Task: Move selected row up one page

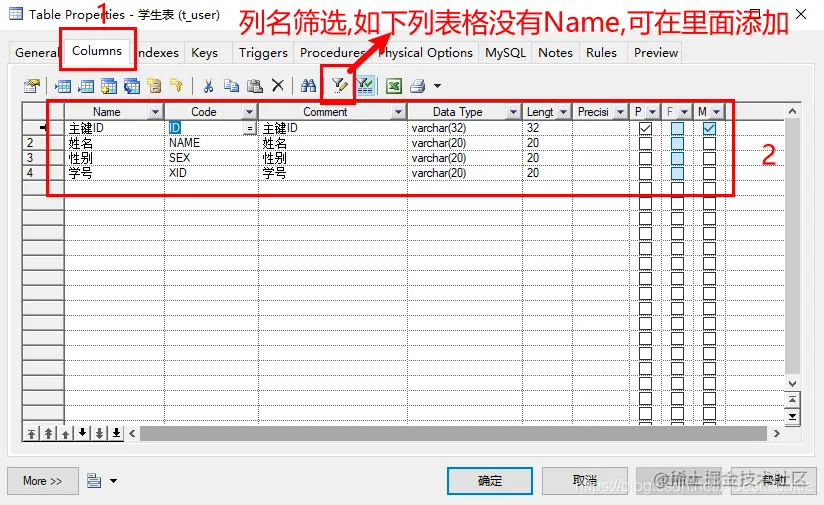Action: (x=48, y=434)
